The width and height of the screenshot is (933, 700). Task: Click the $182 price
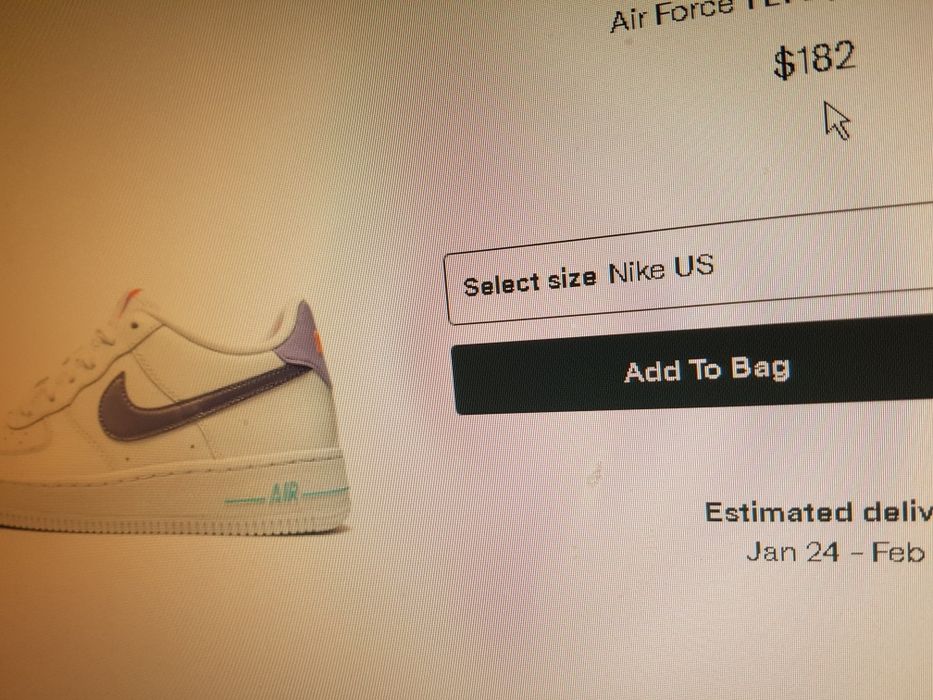coord(815,60)
